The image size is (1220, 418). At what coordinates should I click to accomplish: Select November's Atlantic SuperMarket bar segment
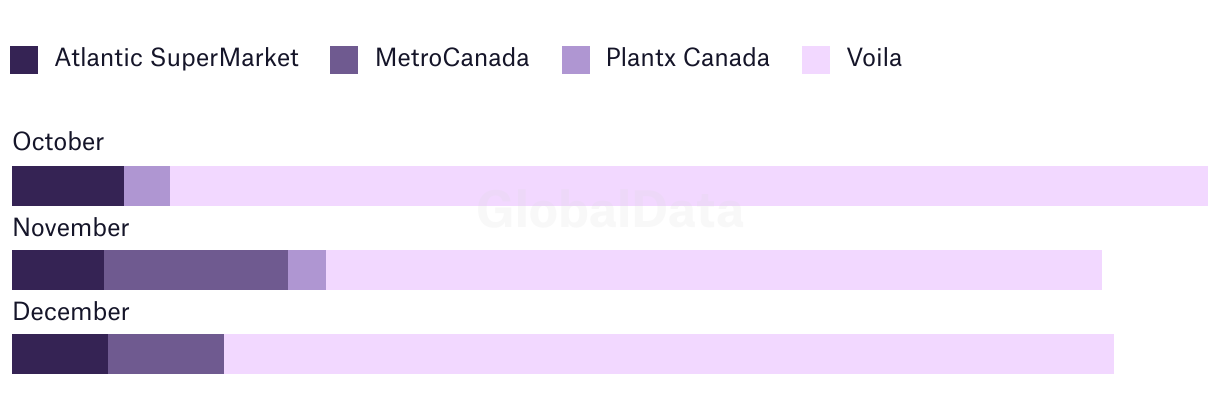click(x=58, y=270)
